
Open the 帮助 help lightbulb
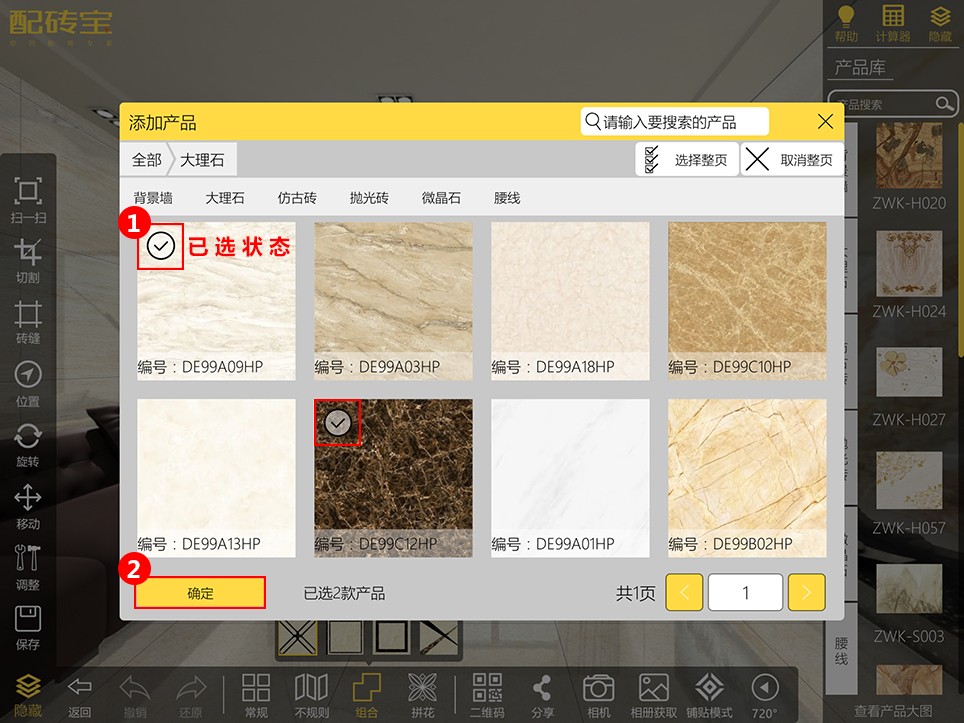click(846, 23)
